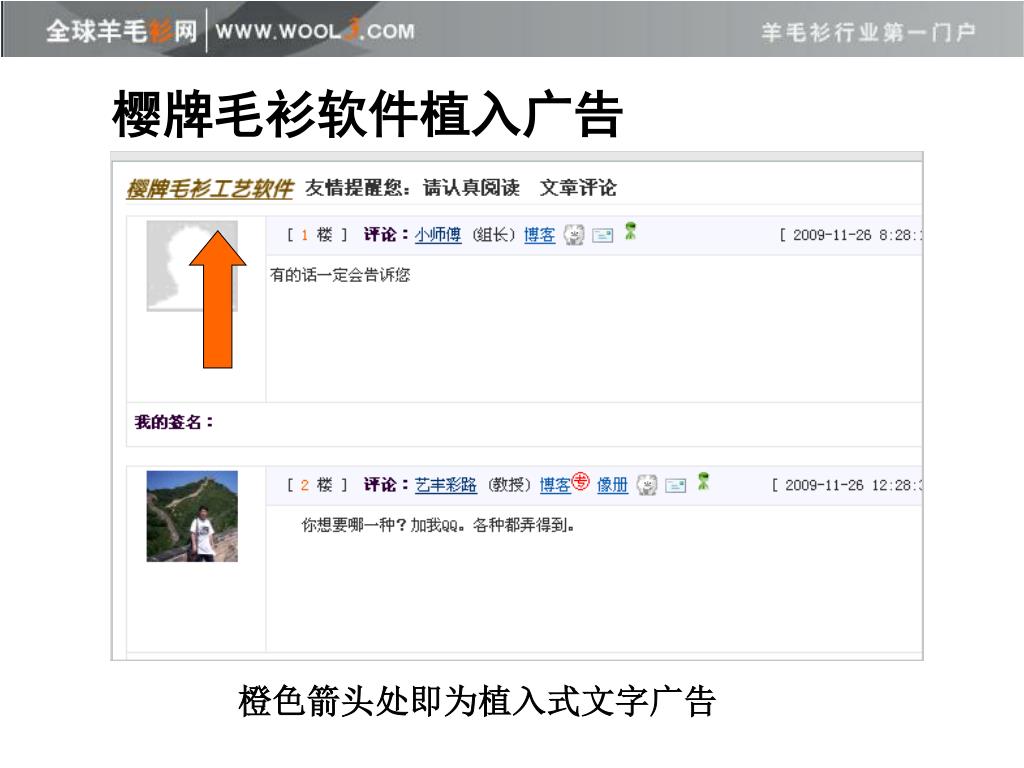Click the red 专 badge icon in comment 2
The height and width of the screenshot is (768, 1024).
coord(581,481)
